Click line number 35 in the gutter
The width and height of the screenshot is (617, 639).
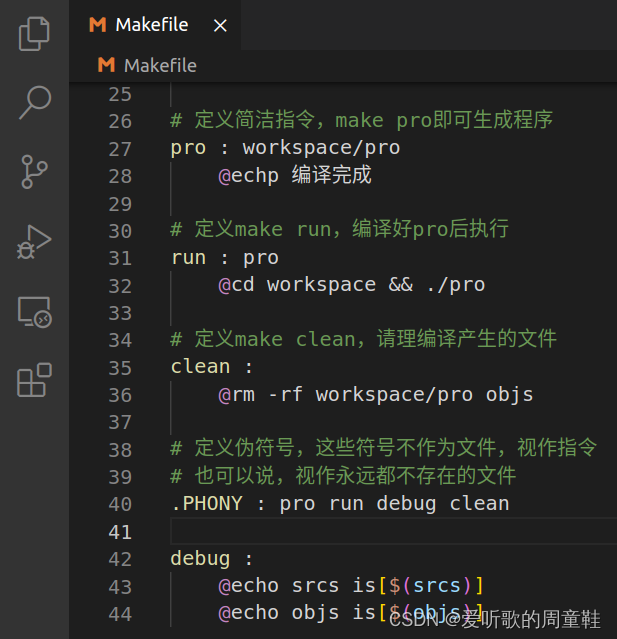(120, 368)
